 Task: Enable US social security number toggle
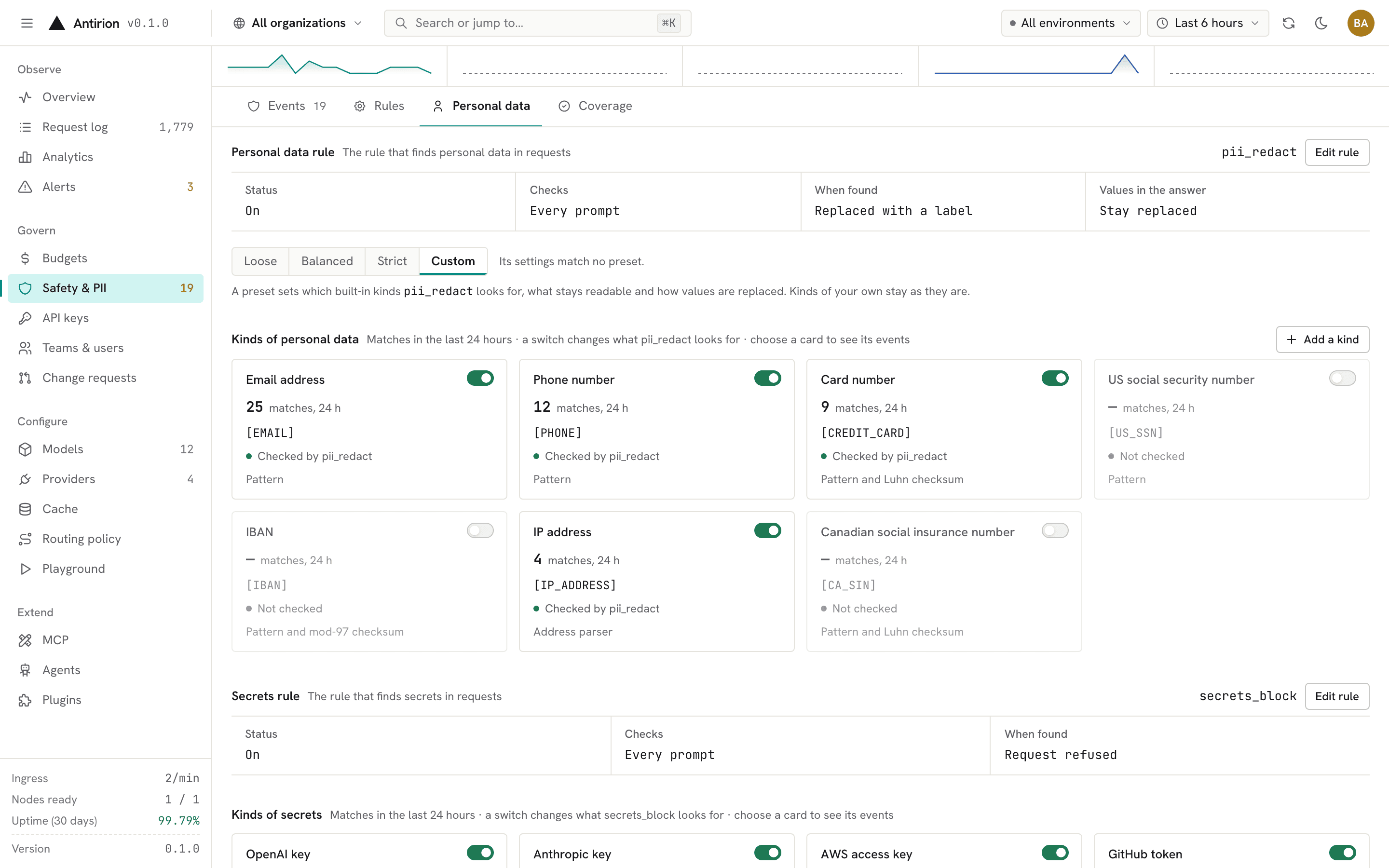(1342, 379)
